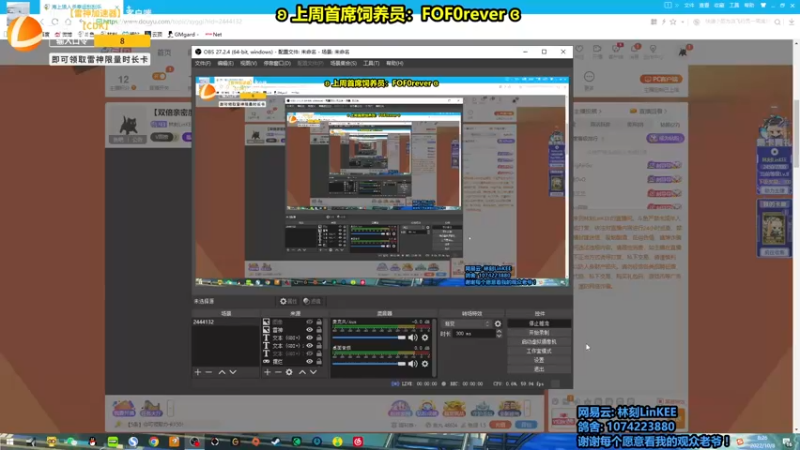Open the 工具(T) menu in OBS
Image resolution: width=800 pixels, height=450 pixels.
click(x=371, y=63)
